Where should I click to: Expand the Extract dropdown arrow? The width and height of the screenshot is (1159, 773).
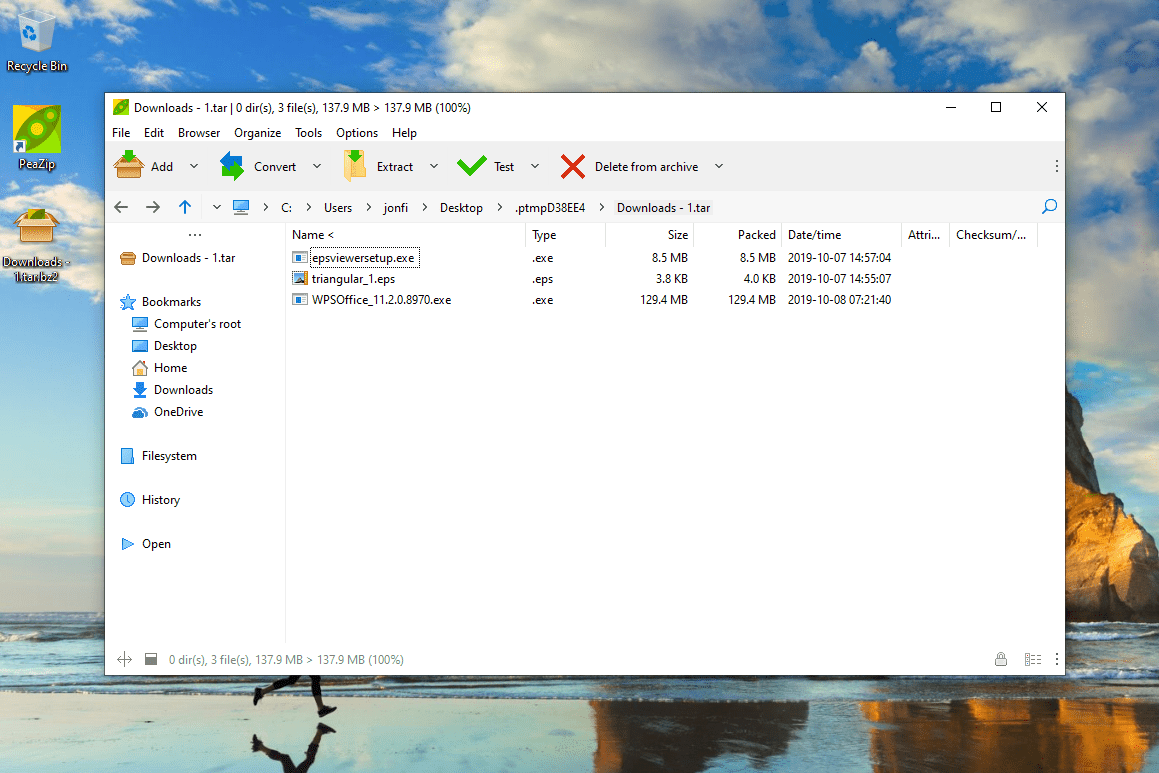point(434,166)
